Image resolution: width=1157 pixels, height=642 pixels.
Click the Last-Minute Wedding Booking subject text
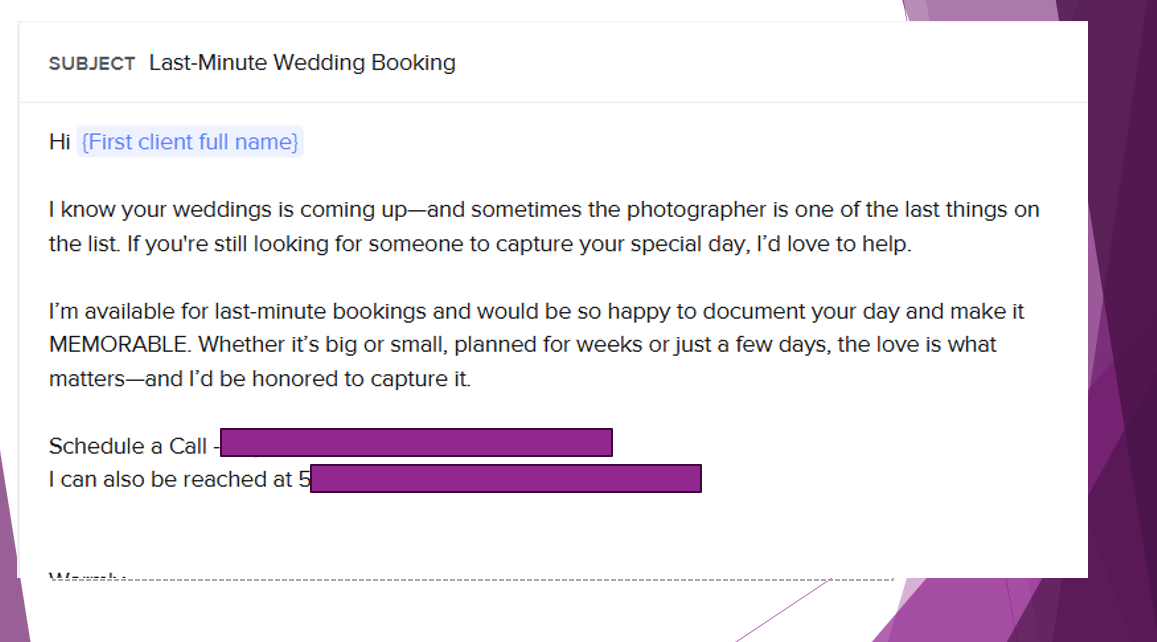point(302,63)
